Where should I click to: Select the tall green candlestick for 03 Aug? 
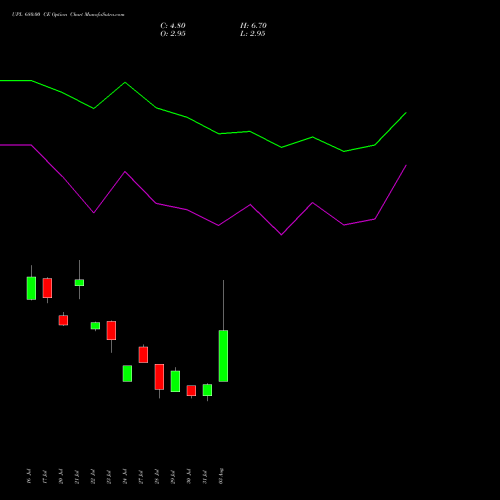point(223,356)
